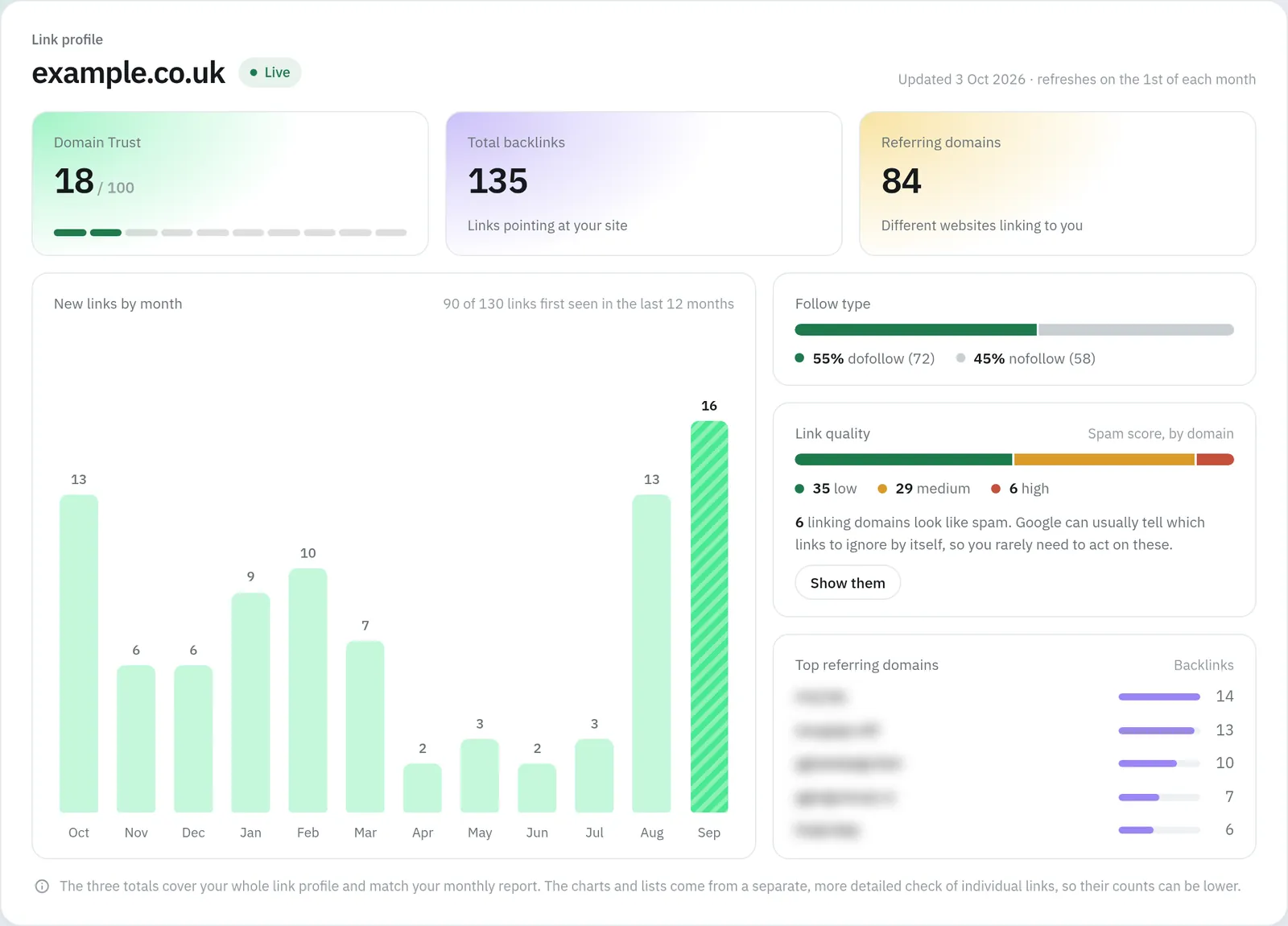Click the example.co.uk domain heading
1288x926 pixels.
point(128,73)
